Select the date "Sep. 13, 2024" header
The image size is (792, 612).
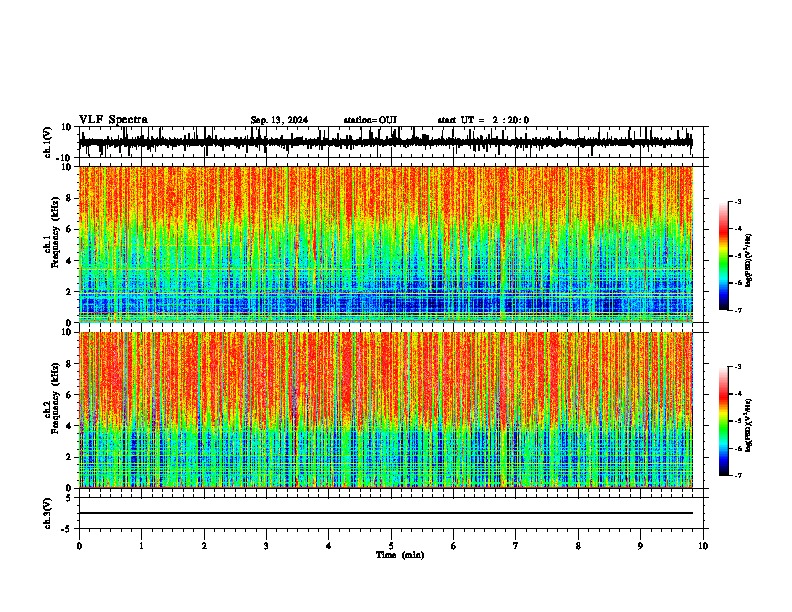click(279, 120)
